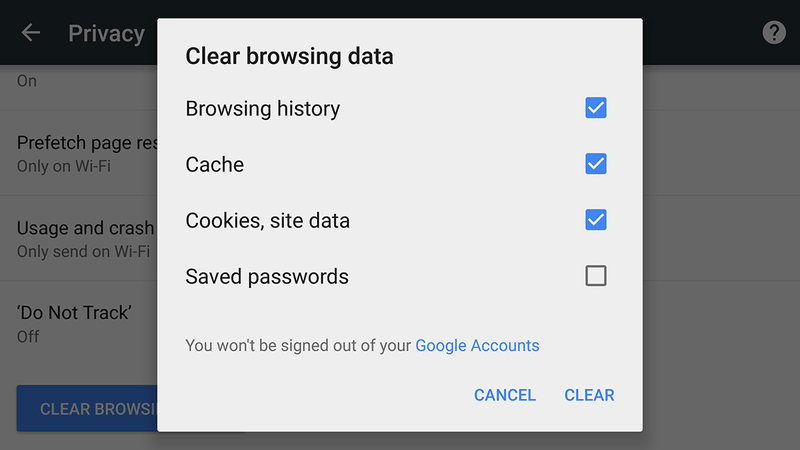This screenshot has width=800, height=450.
Task: Open Usage and crash reports setting
Action: coord(85,238)
